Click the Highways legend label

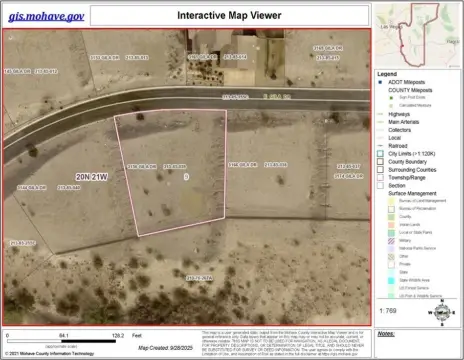pos(399,114)
